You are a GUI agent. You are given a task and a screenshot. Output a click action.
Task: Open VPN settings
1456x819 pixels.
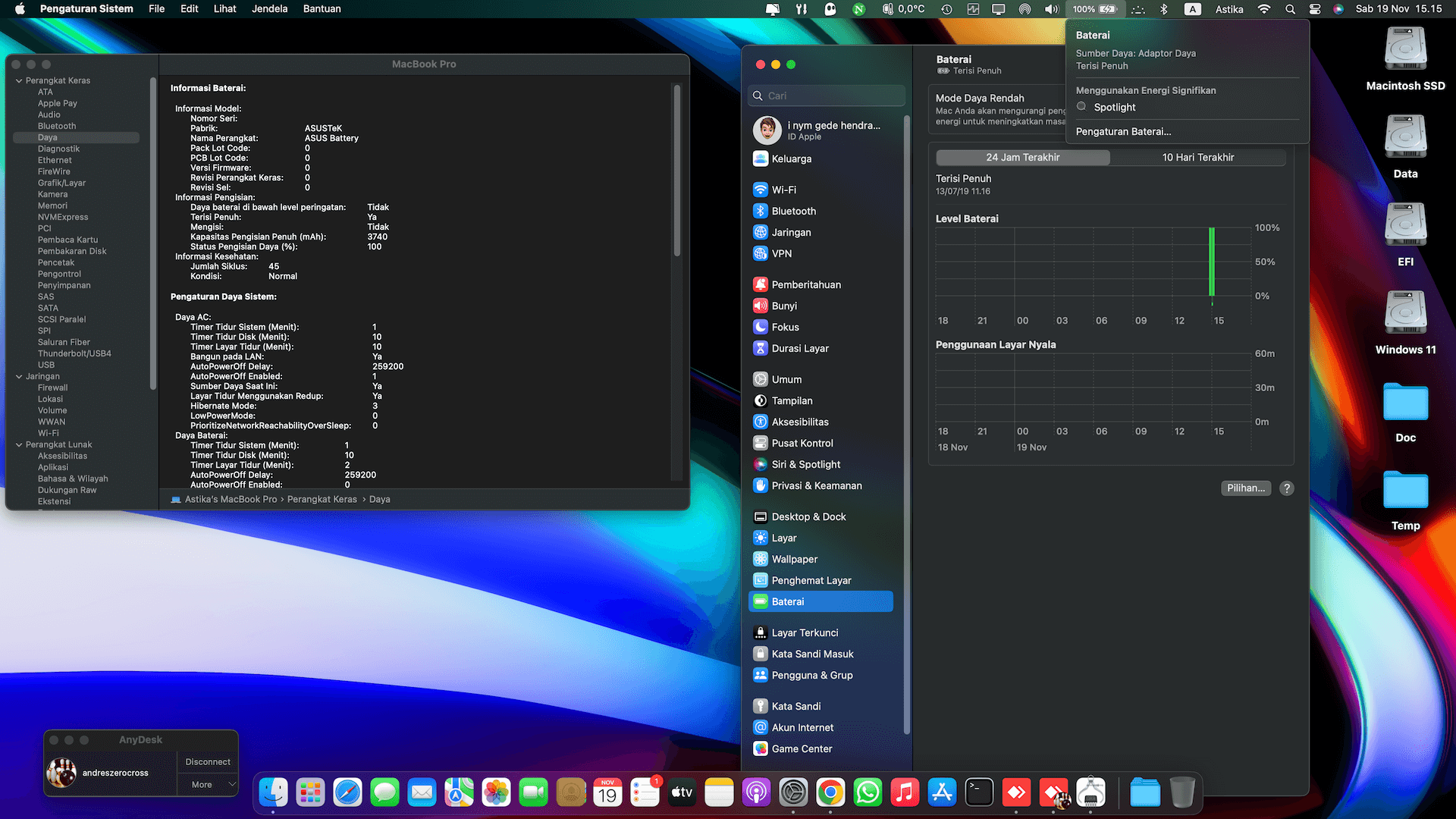[822, 253]
